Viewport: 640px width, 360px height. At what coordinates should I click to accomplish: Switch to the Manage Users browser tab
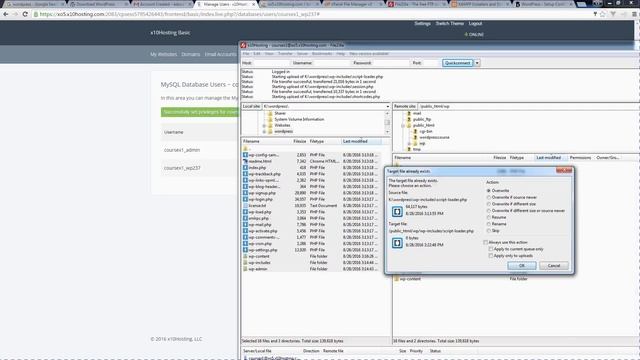225,4
